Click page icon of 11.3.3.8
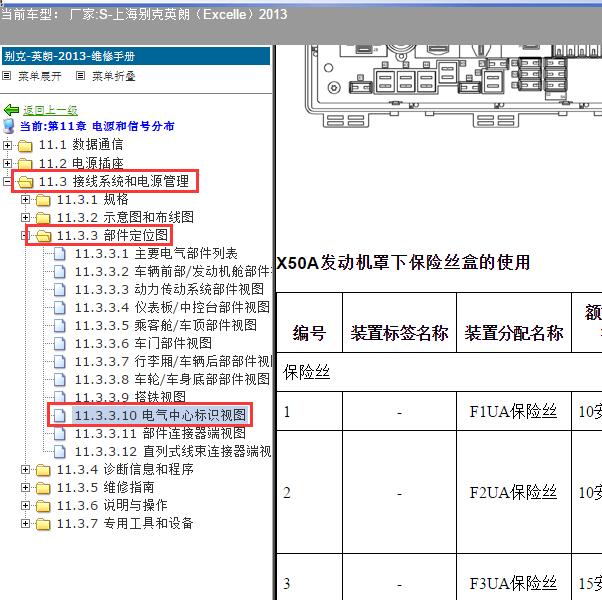 [x=60, y=380]
